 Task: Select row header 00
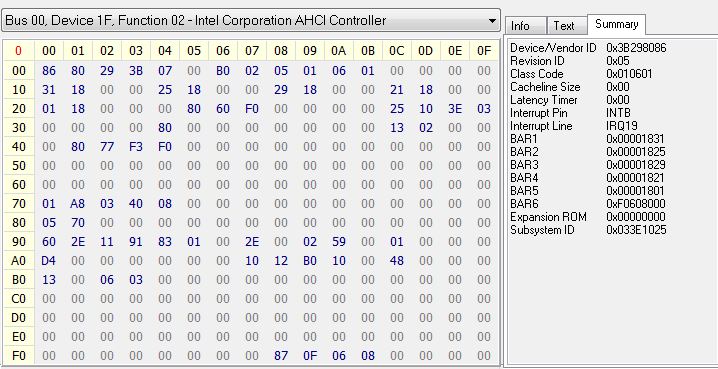pyautogui.click(x=18, y=71)
